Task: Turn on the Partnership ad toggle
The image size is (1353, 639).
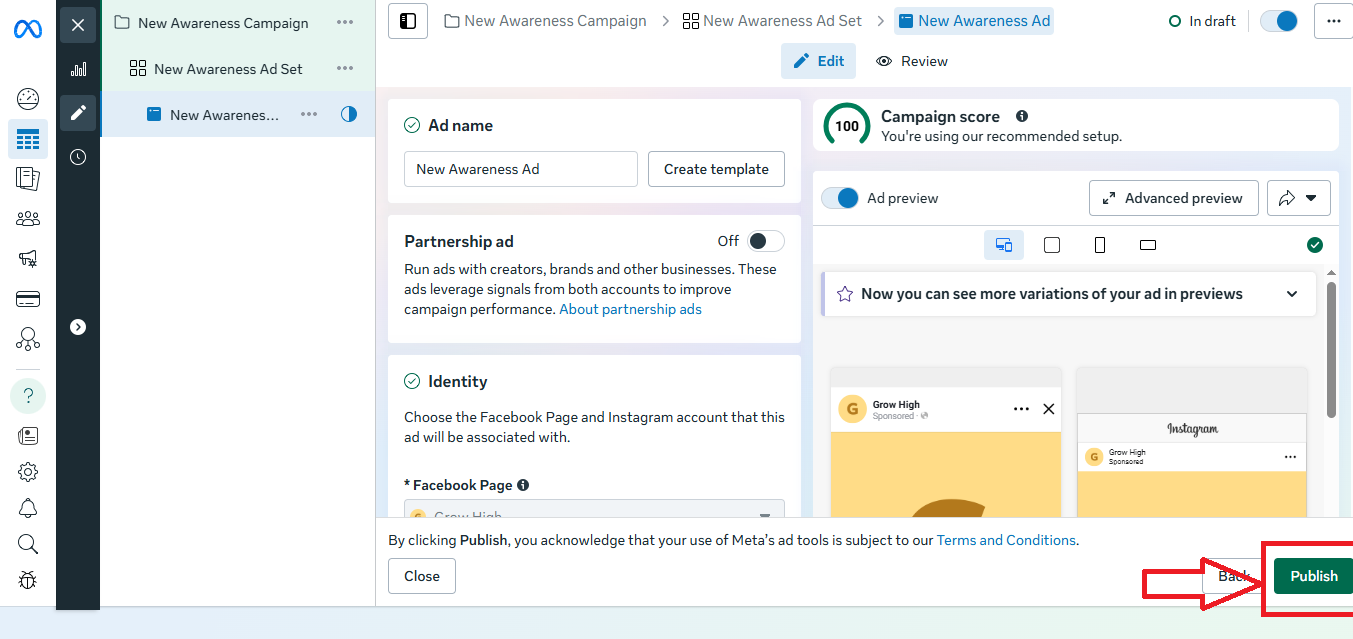Action: 765,241
